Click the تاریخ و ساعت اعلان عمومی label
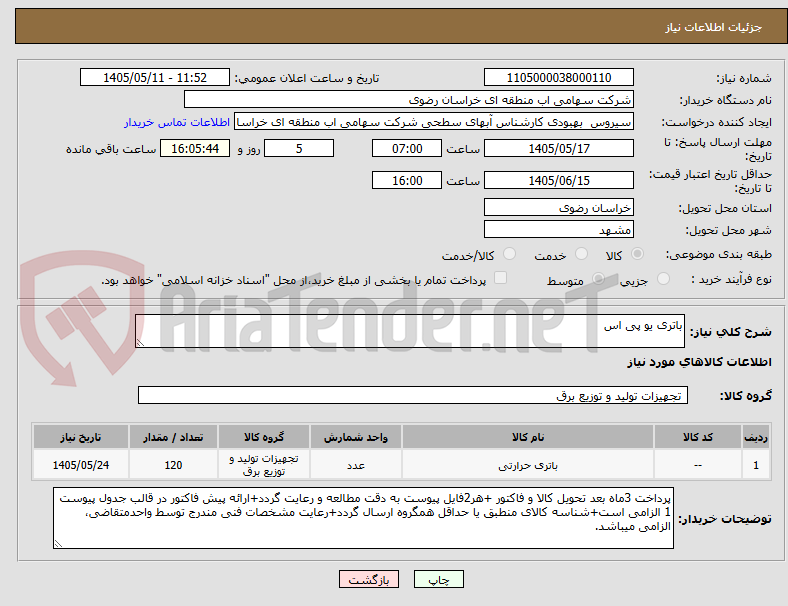Screen dimensions: 788x606 pyautogui.click(x=307, y=78)
